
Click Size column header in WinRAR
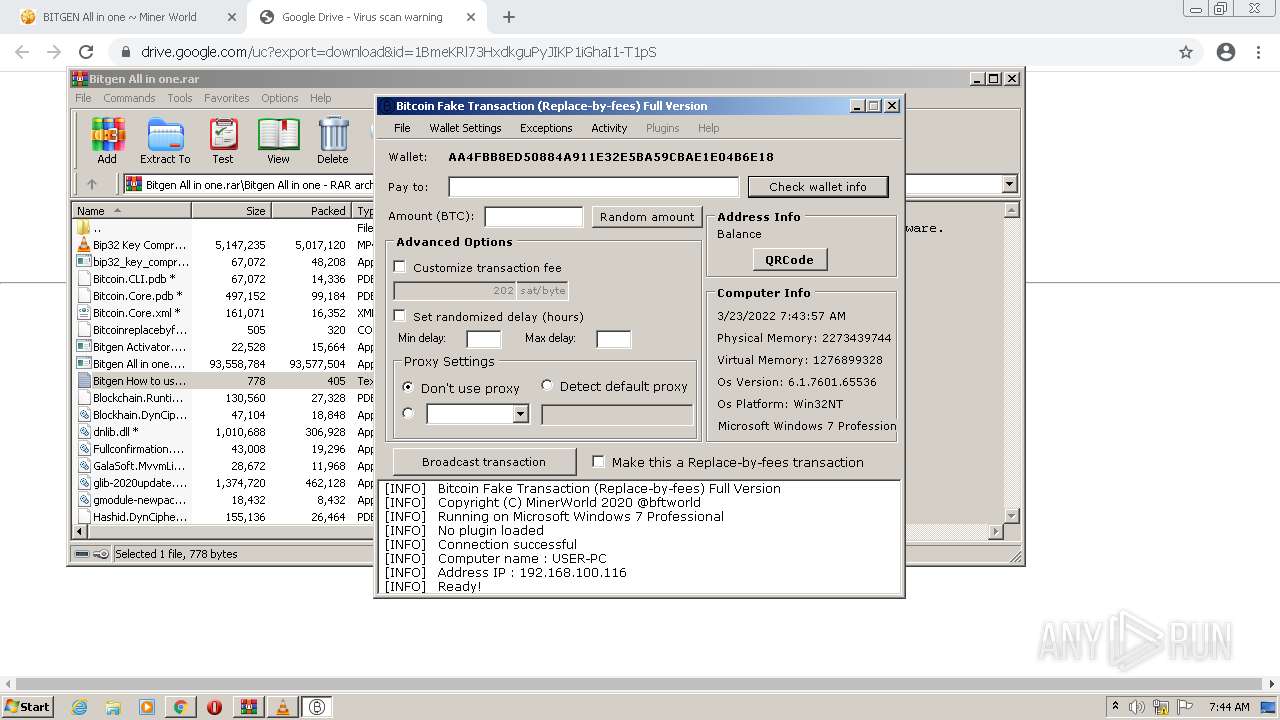(x=231, y=210)
